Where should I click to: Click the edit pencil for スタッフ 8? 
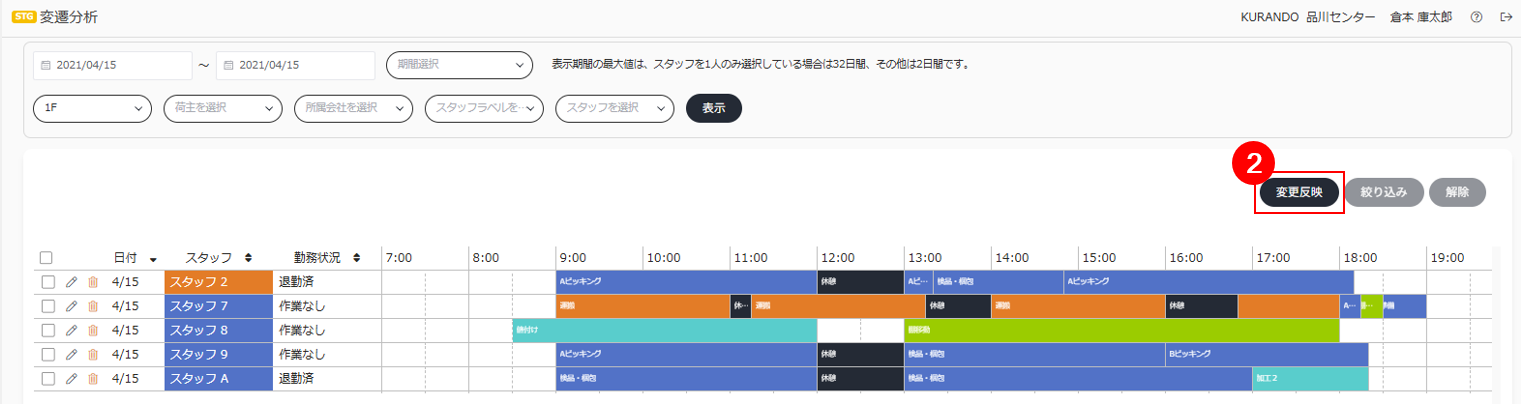point(71,330)
